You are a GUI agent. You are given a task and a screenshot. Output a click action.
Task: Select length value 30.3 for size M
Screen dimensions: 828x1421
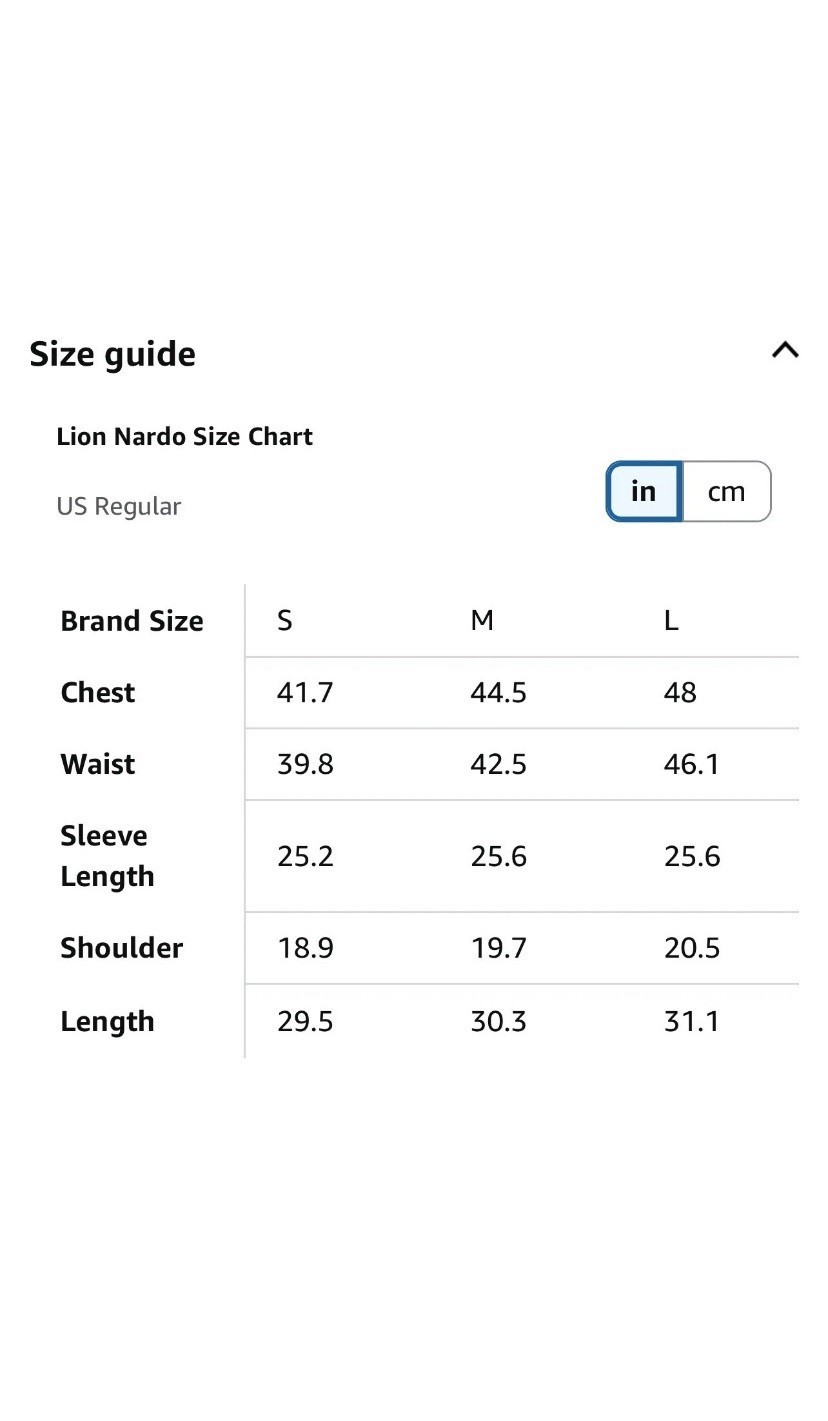[x=498, y=1022]
